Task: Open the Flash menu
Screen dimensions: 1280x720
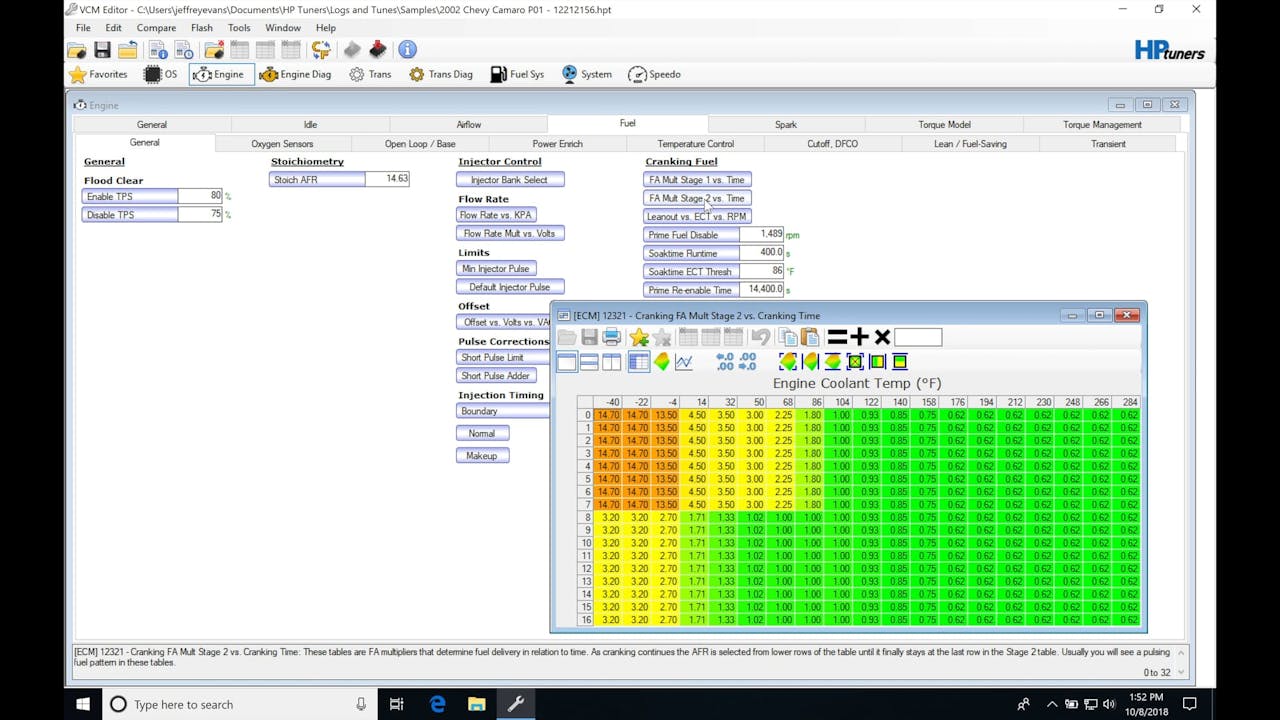Action: (201, 27)
